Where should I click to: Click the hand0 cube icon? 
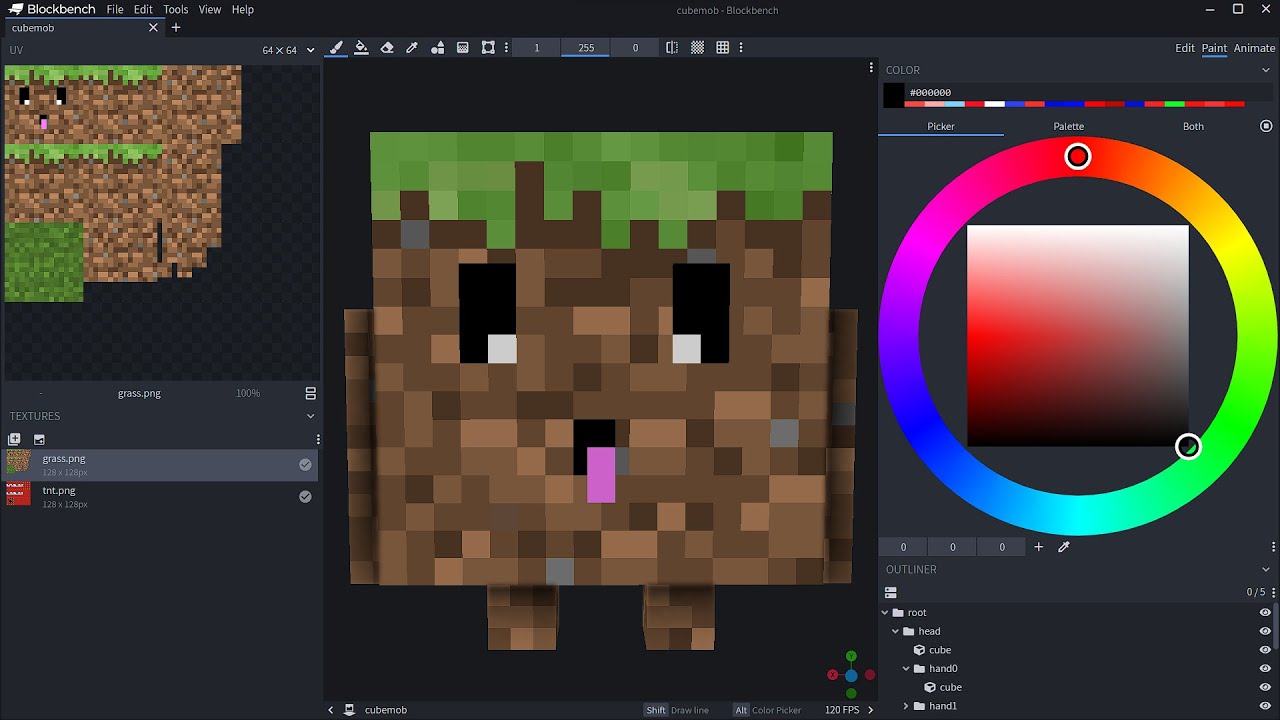[x=930, y=687]
